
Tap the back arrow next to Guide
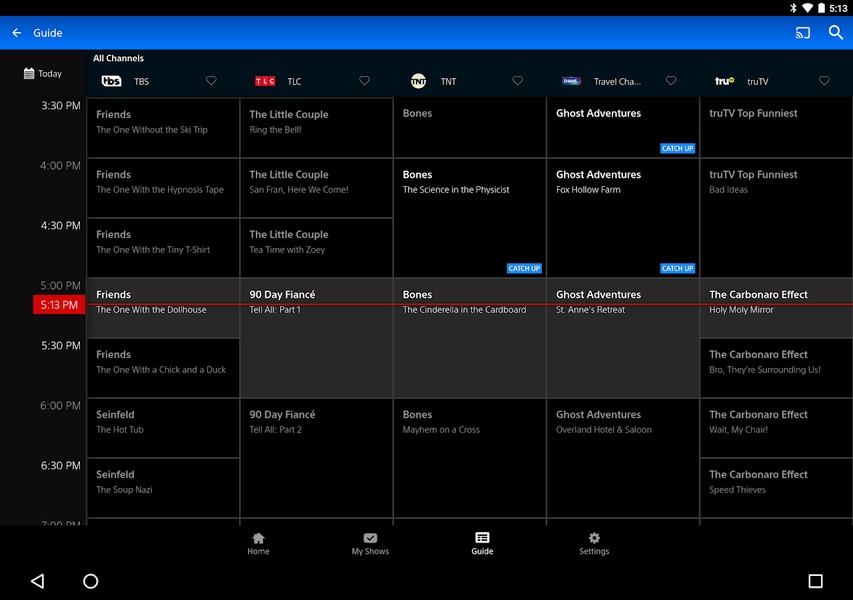click(x=17, y=33)
